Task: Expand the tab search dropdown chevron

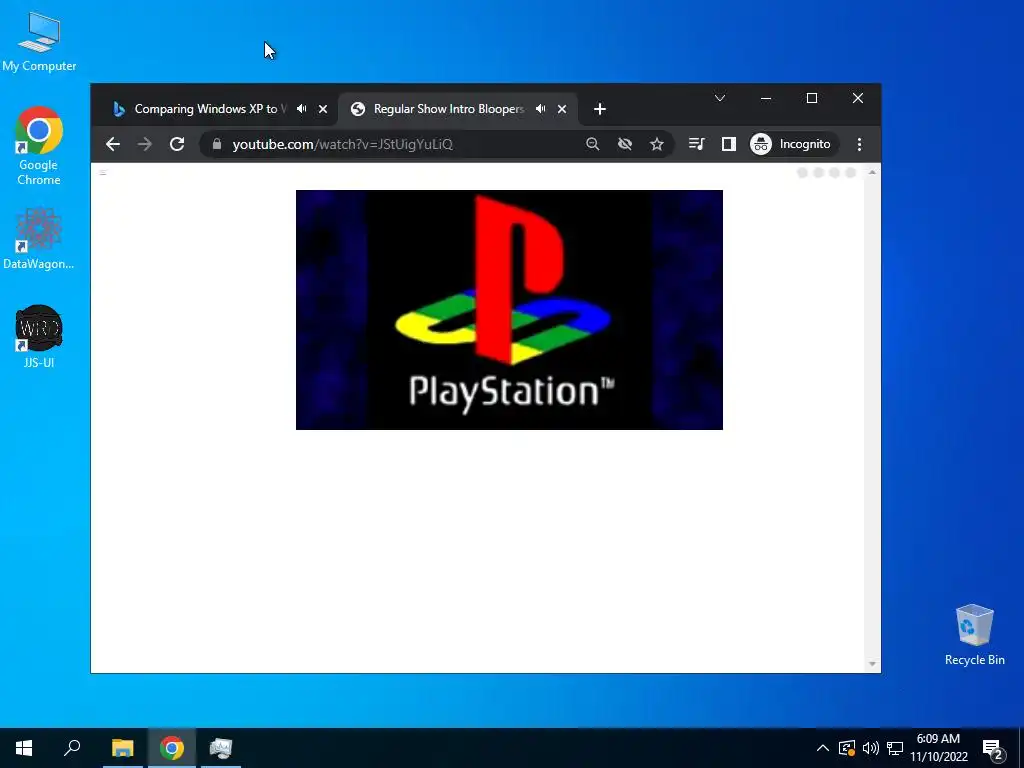Action: (720, 98)
